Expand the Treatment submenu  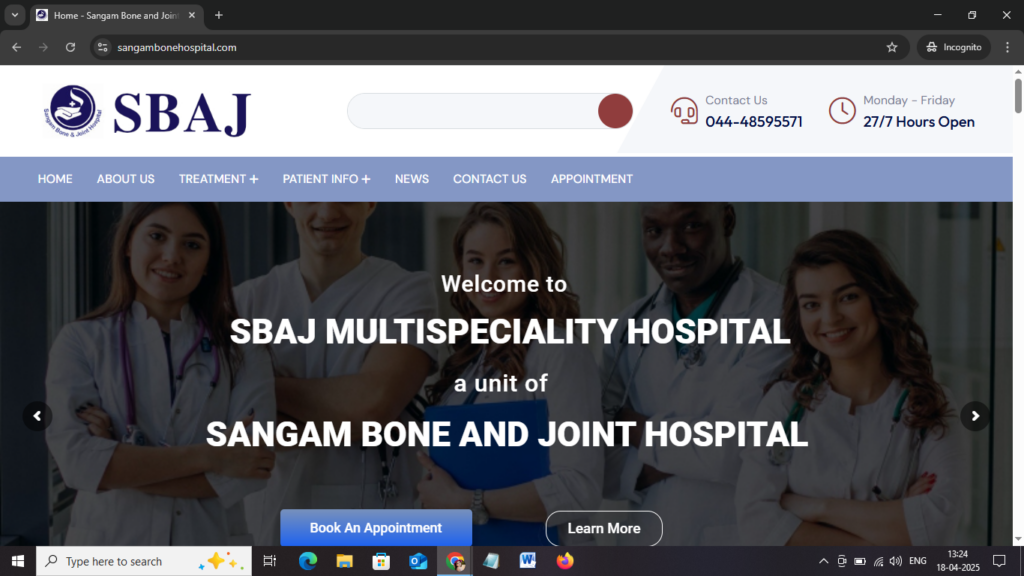[218, 179]
